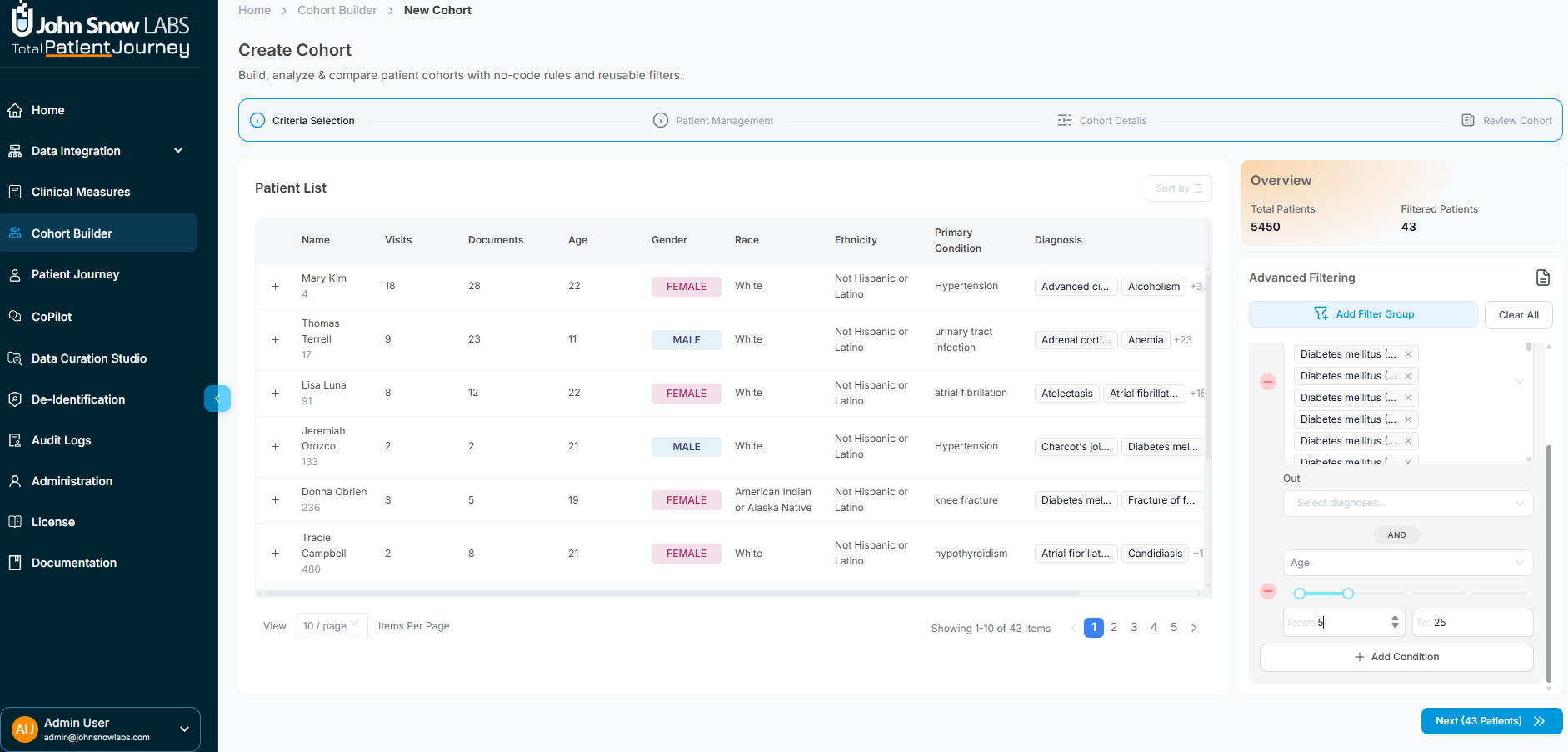Collapse the sidebar with the blue arrow tab
This screenshot has height=752, width=1568.
coord(217,399)
